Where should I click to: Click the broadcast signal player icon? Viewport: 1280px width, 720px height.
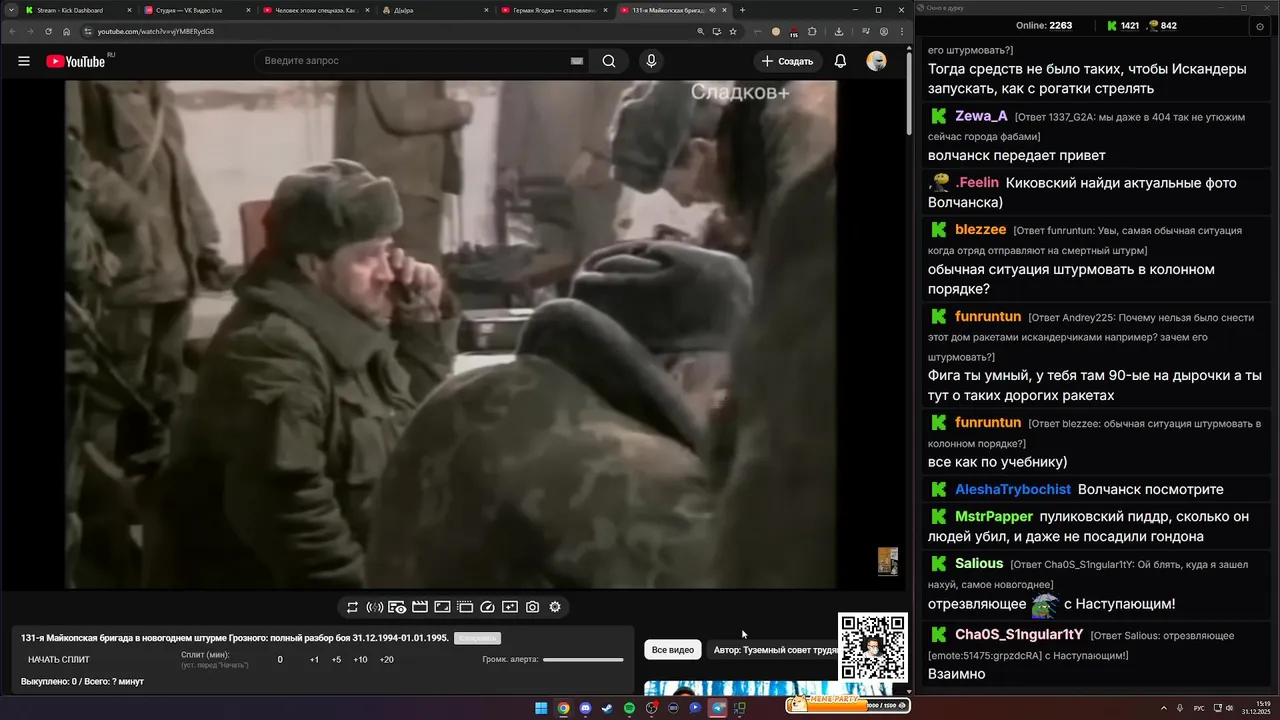pyautogui.click(x=375, y=607)
